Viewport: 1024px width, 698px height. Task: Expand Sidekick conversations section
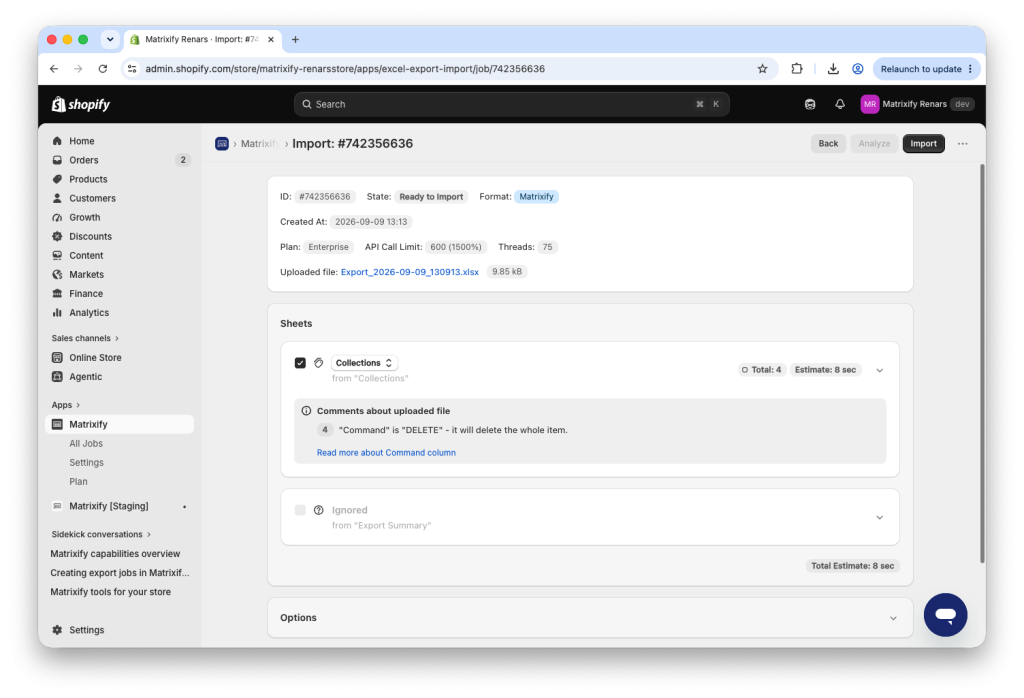click(x=101, y=534)
